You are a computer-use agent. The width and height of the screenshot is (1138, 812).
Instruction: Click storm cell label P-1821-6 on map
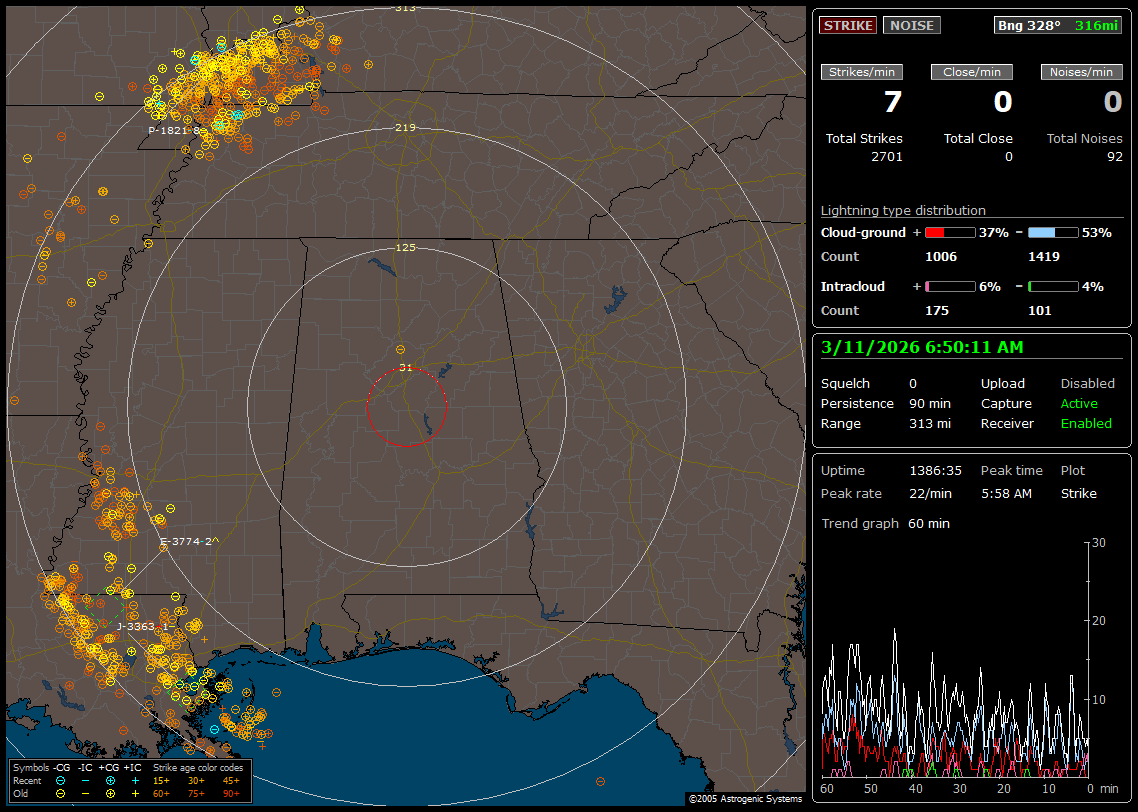coord(174,131)
